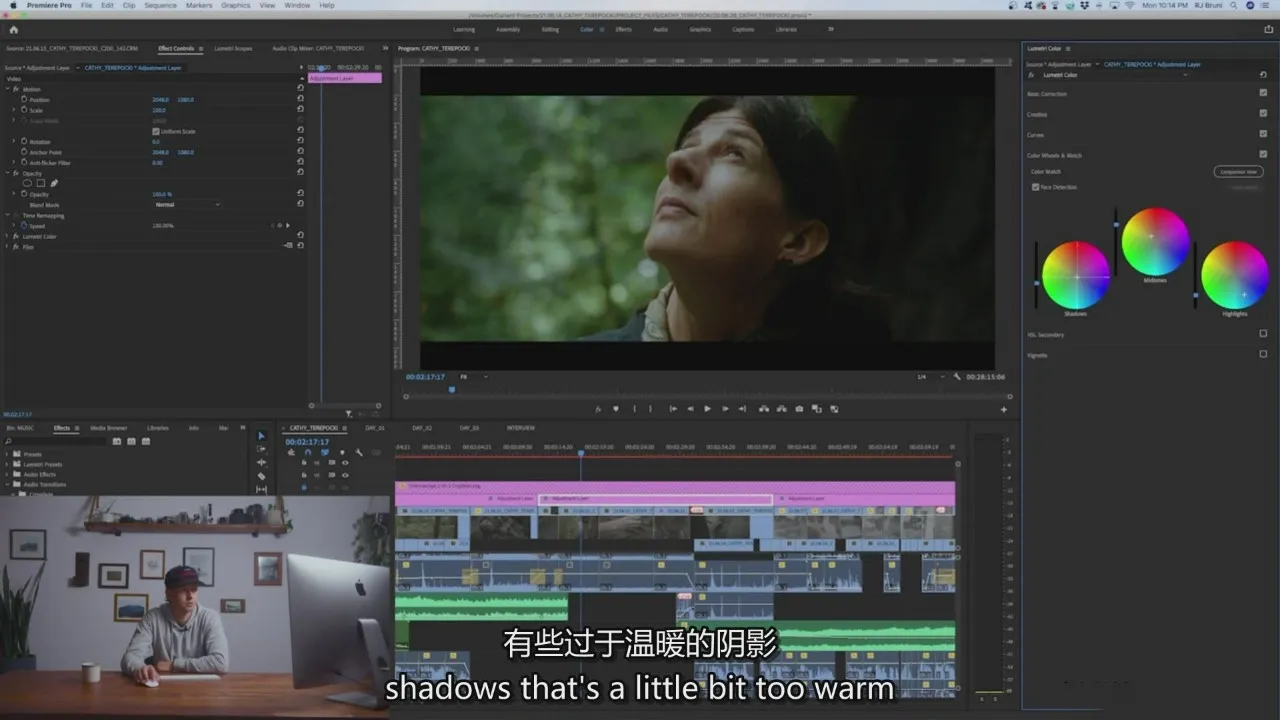
Task: Open the quick export share icon
Action: [x=1269, y=29]
